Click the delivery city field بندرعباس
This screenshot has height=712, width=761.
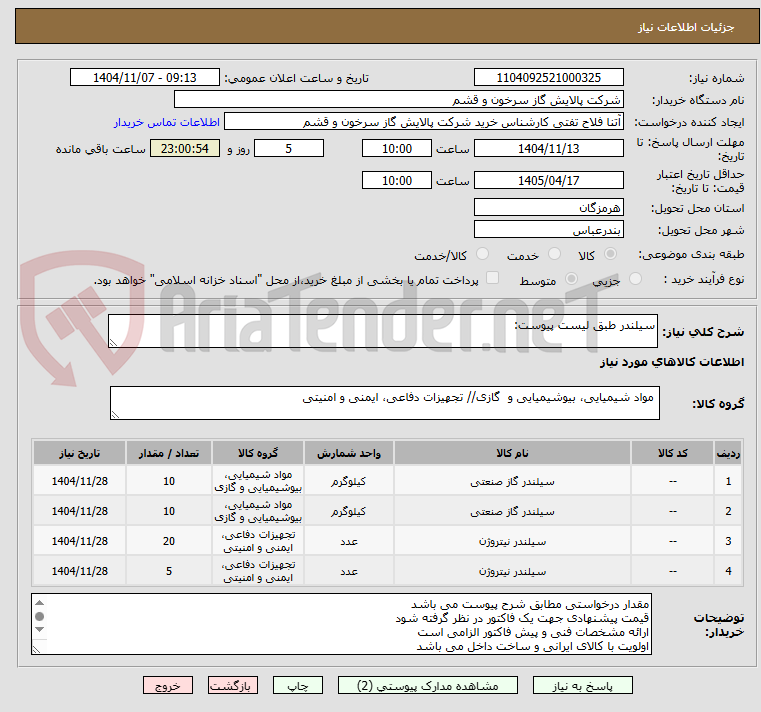click(548, 230)
